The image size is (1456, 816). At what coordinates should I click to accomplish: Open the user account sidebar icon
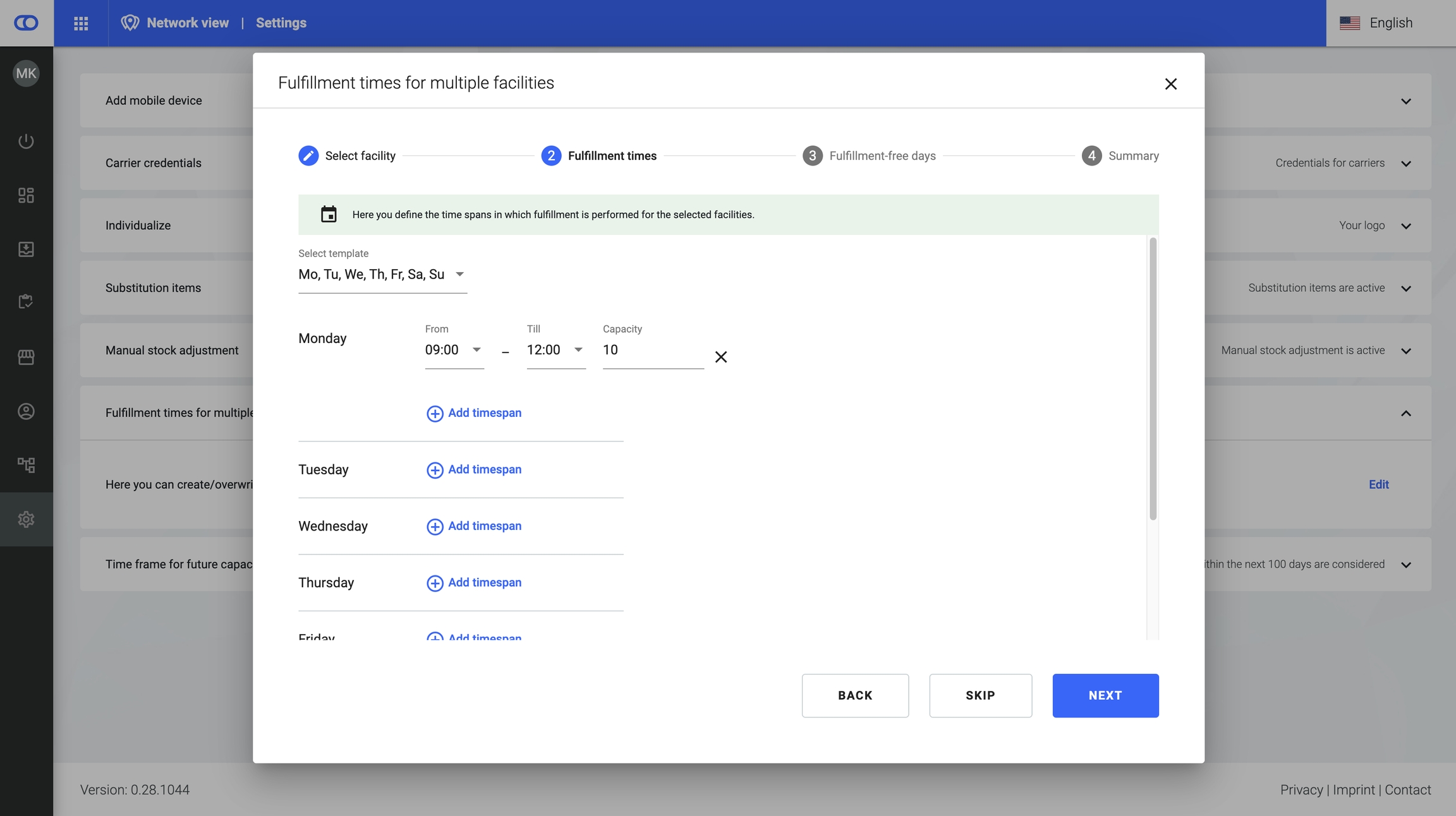[26, 412]
